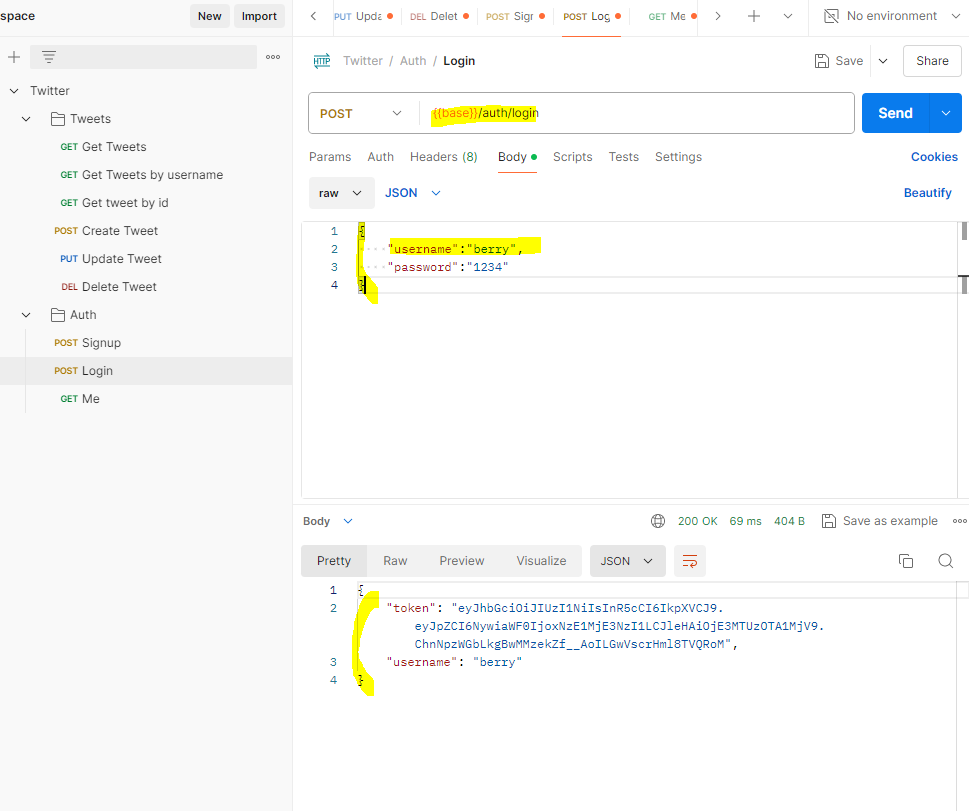This screenshot has width=969, height=811.
Task: Collapse the Tweets folder chevron
Action: click(x=26, y=119)
